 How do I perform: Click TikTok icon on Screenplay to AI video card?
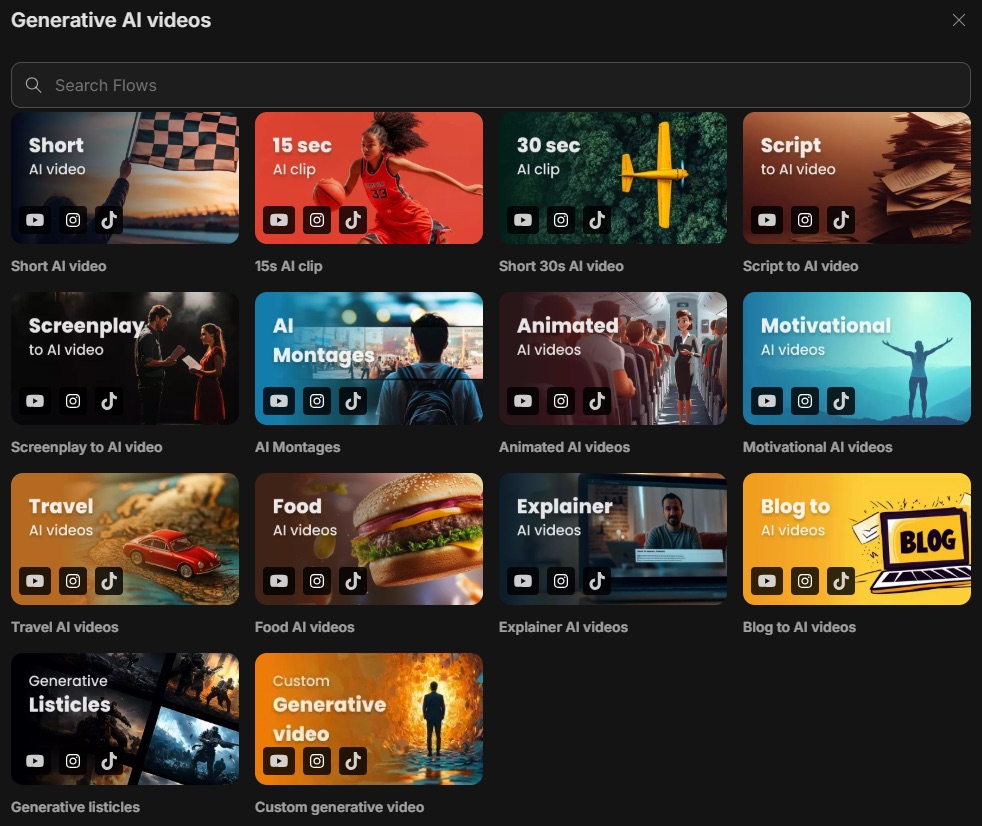[x=109, y=401]
